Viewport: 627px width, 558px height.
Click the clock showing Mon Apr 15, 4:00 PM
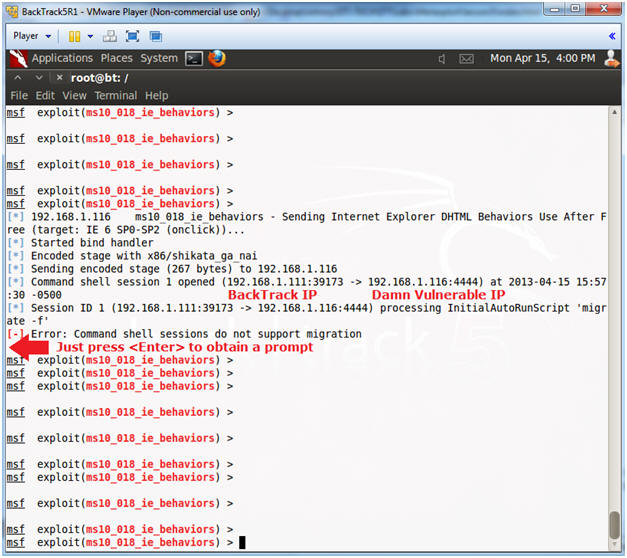(543, 58)
